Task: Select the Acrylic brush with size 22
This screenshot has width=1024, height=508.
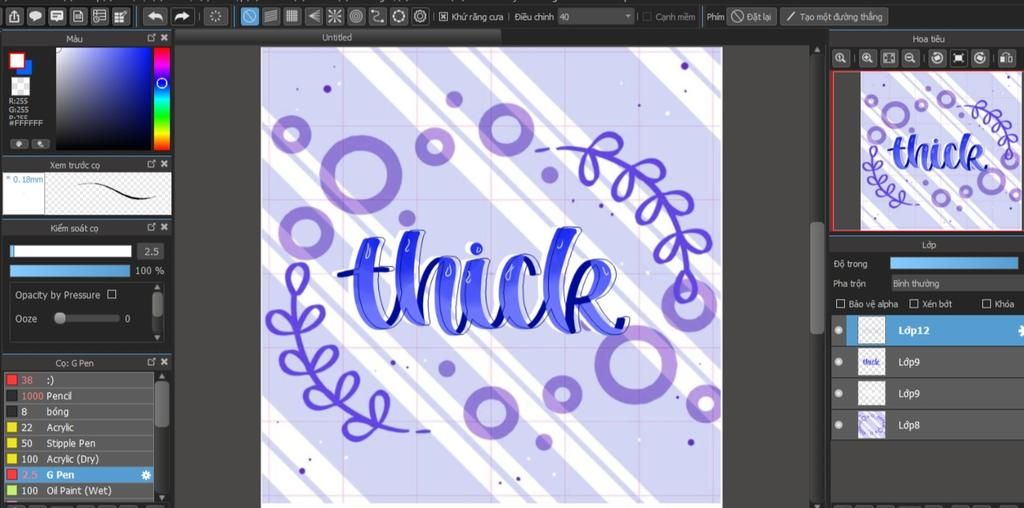Action: pos(78,428)
